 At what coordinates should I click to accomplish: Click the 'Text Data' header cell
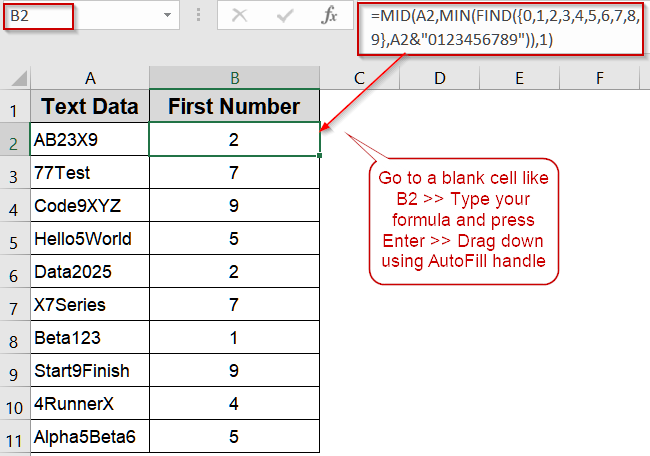point(90,107)
